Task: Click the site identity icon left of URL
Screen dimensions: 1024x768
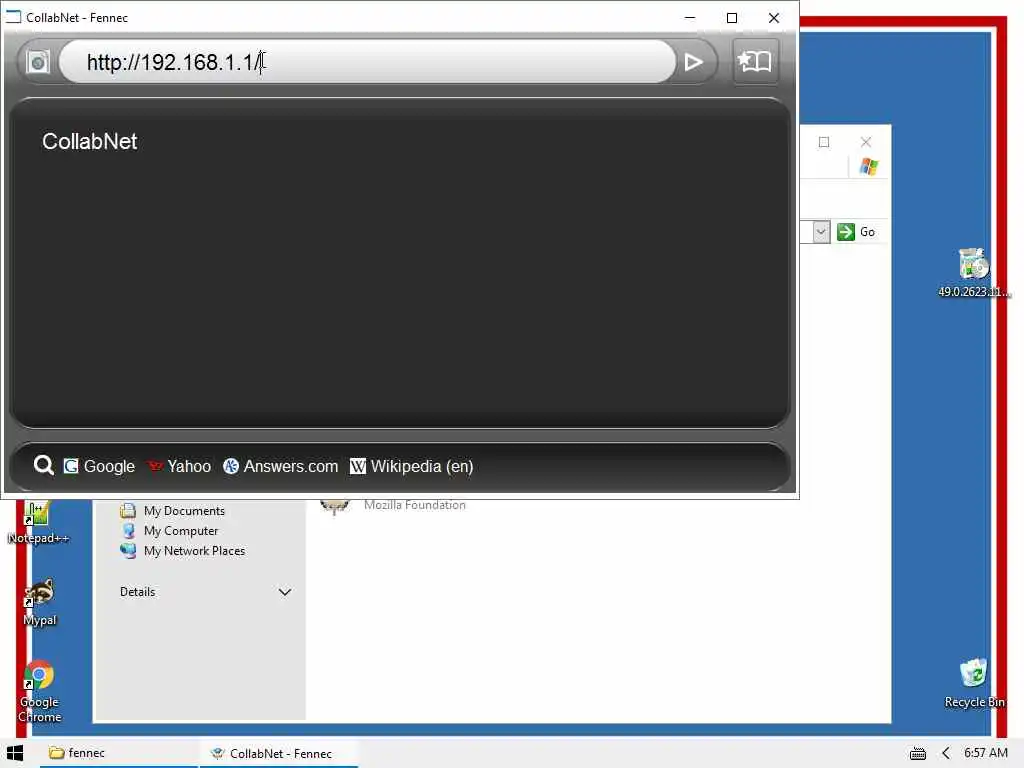Action: point(38,62)
